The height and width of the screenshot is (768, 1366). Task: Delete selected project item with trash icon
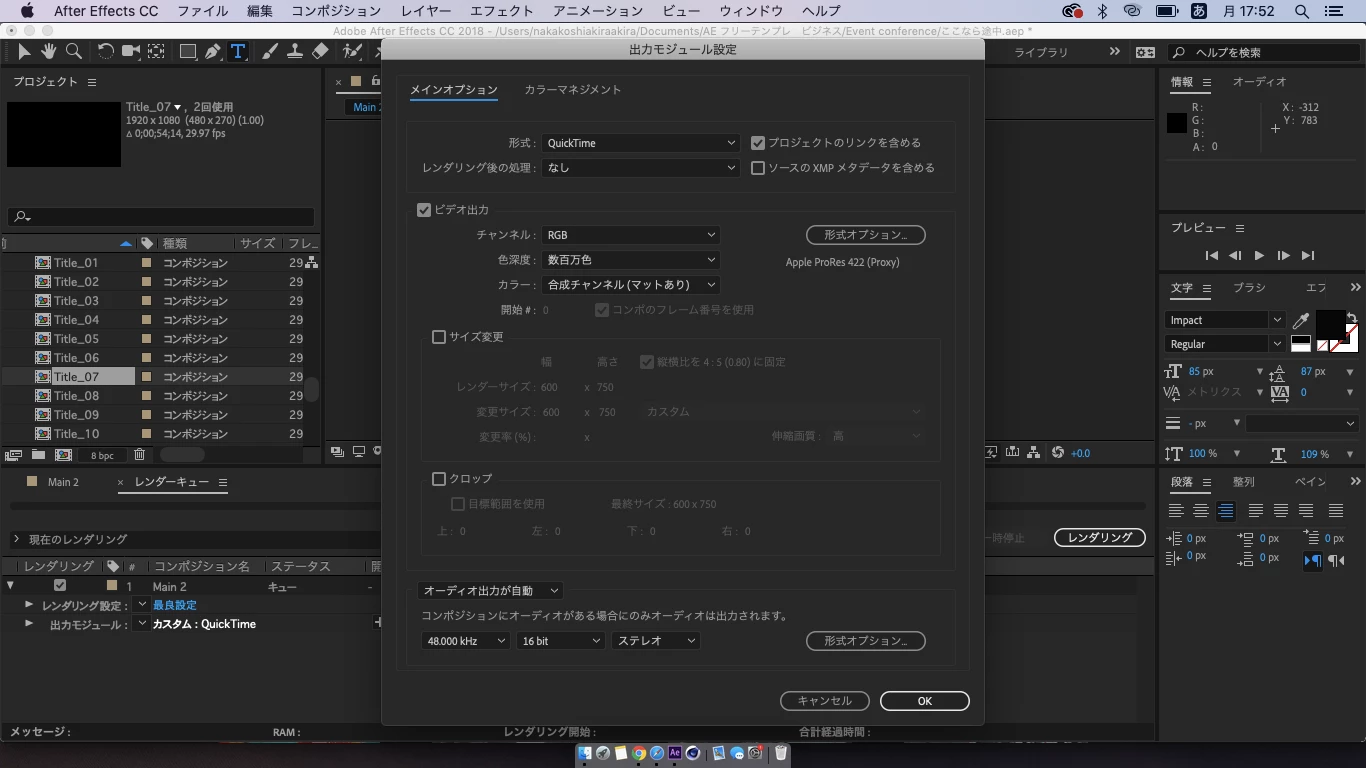[139, 455]
